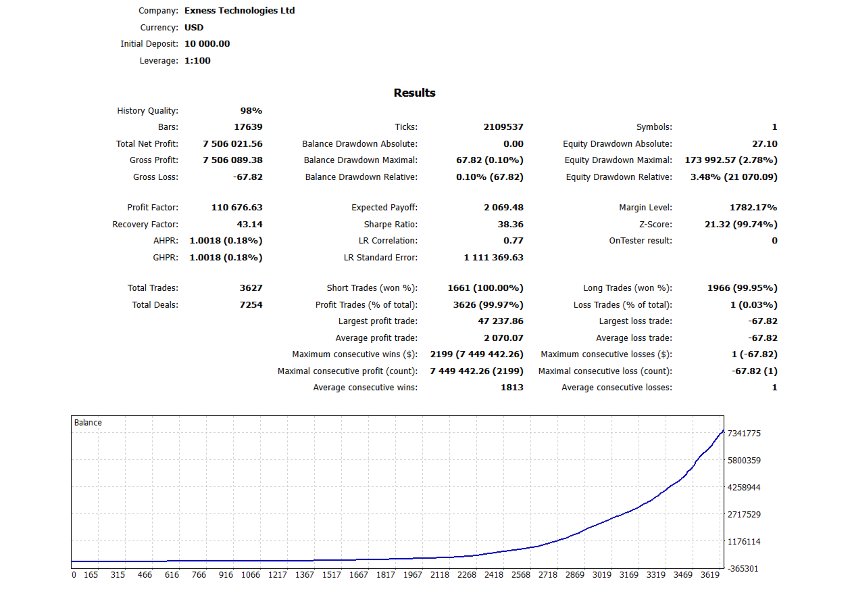Image resolution: width=852 pixels, height=600 pixels.
Task: Select Total Net Profit value 7 506 021.56
Action: pos(233,143)
